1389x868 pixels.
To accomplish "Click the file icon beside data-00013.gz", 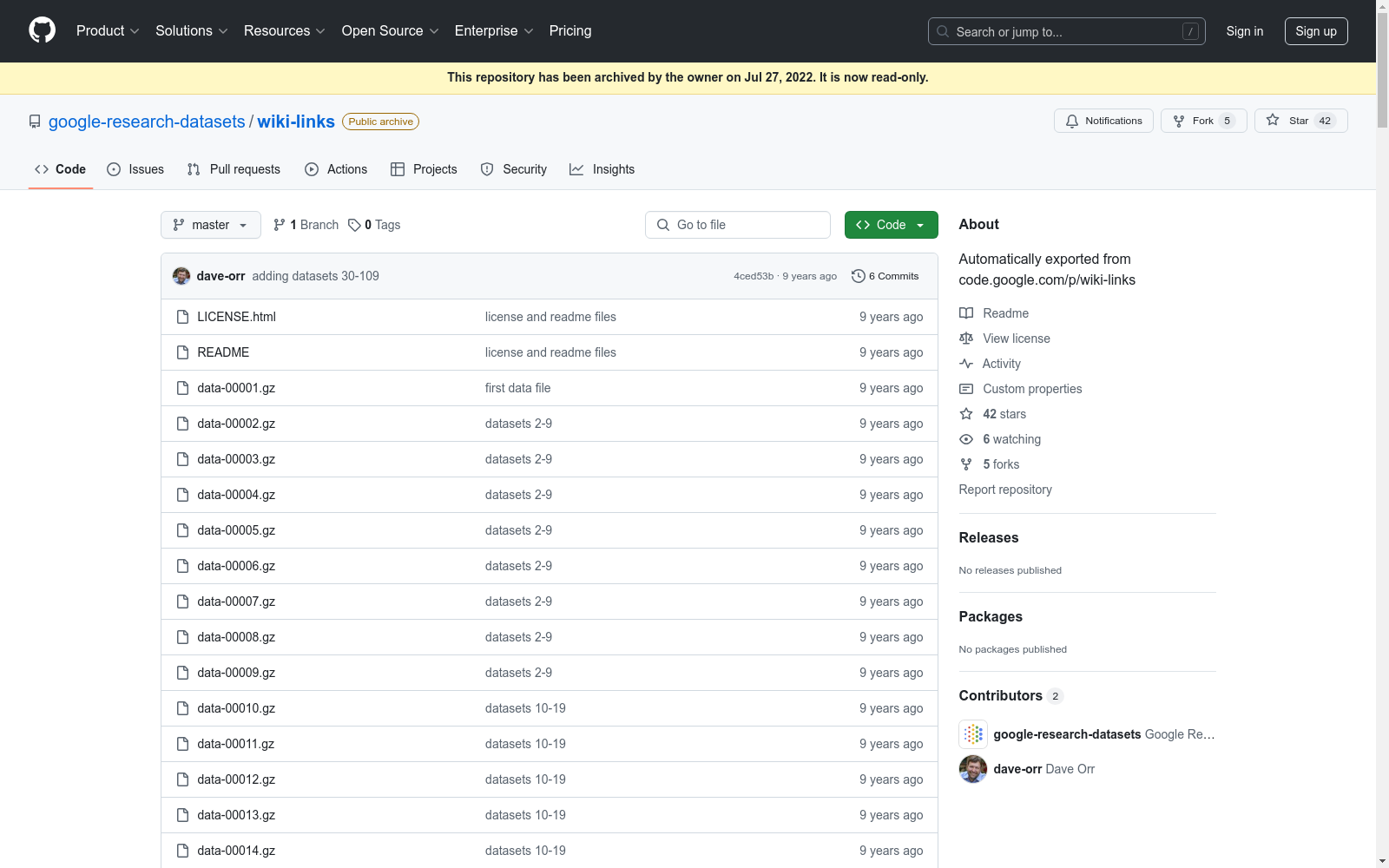I will pyautogui.click(x=182, y=815).
